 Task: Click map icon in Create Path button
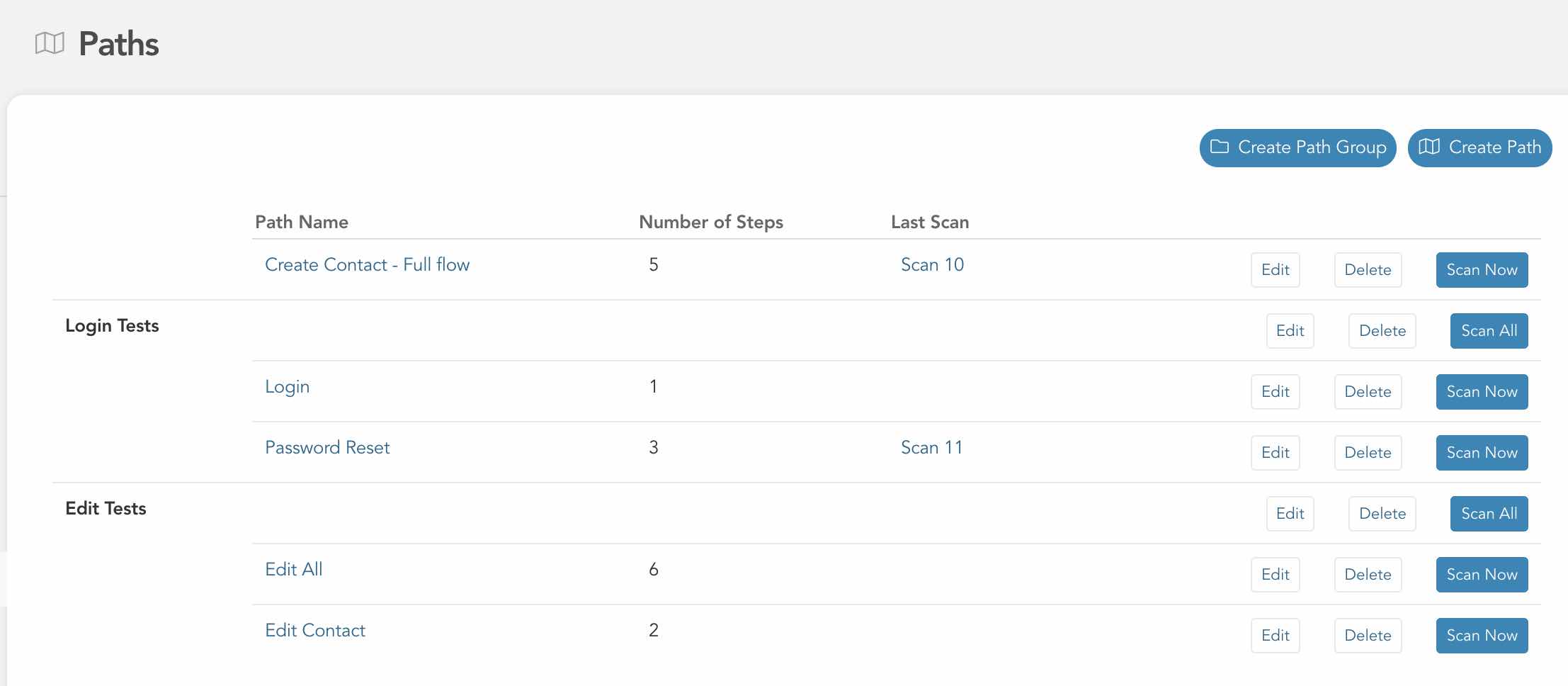(x=1429, y=147)
